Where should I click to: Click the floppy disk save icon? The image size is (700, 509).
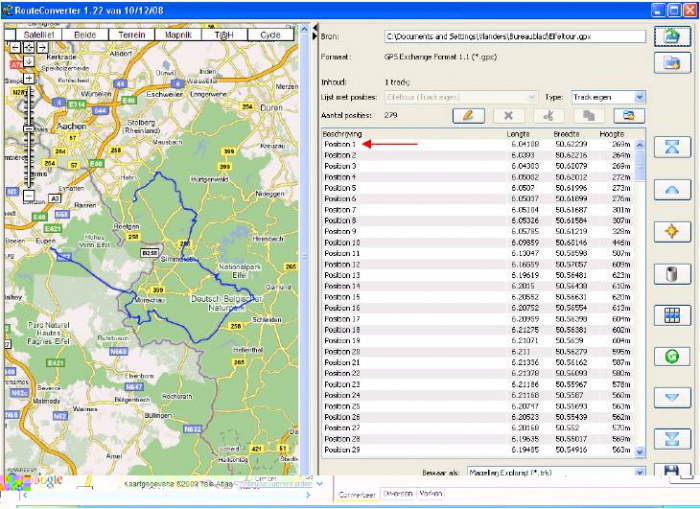[x=672, y=471]
